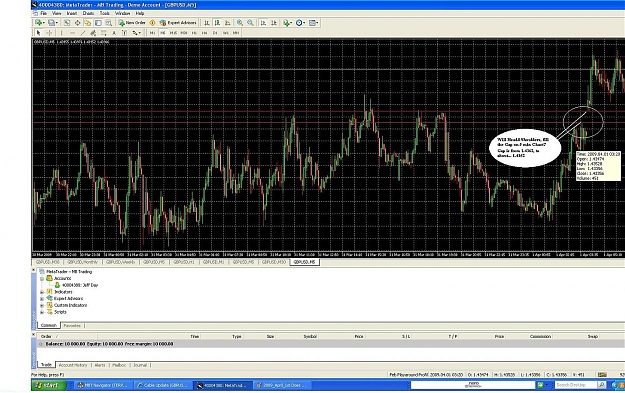Image resolution: width=625 pixels, height=393 pixels.
Task: Switch to the Account History tab
Action: [73, 365]
